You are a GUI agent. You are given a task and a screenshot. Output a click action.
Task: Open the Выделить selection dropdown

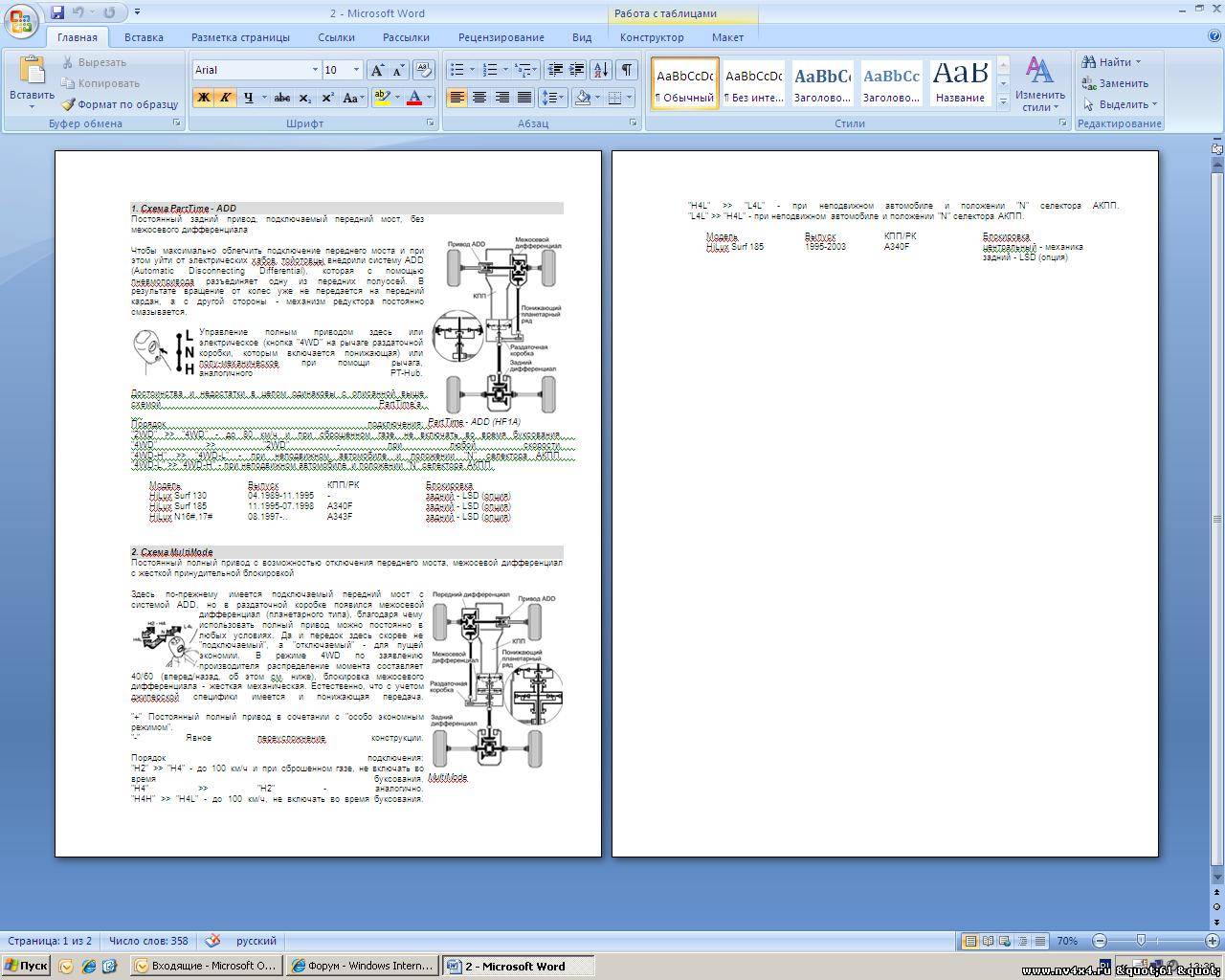[x=1120, y=104]
